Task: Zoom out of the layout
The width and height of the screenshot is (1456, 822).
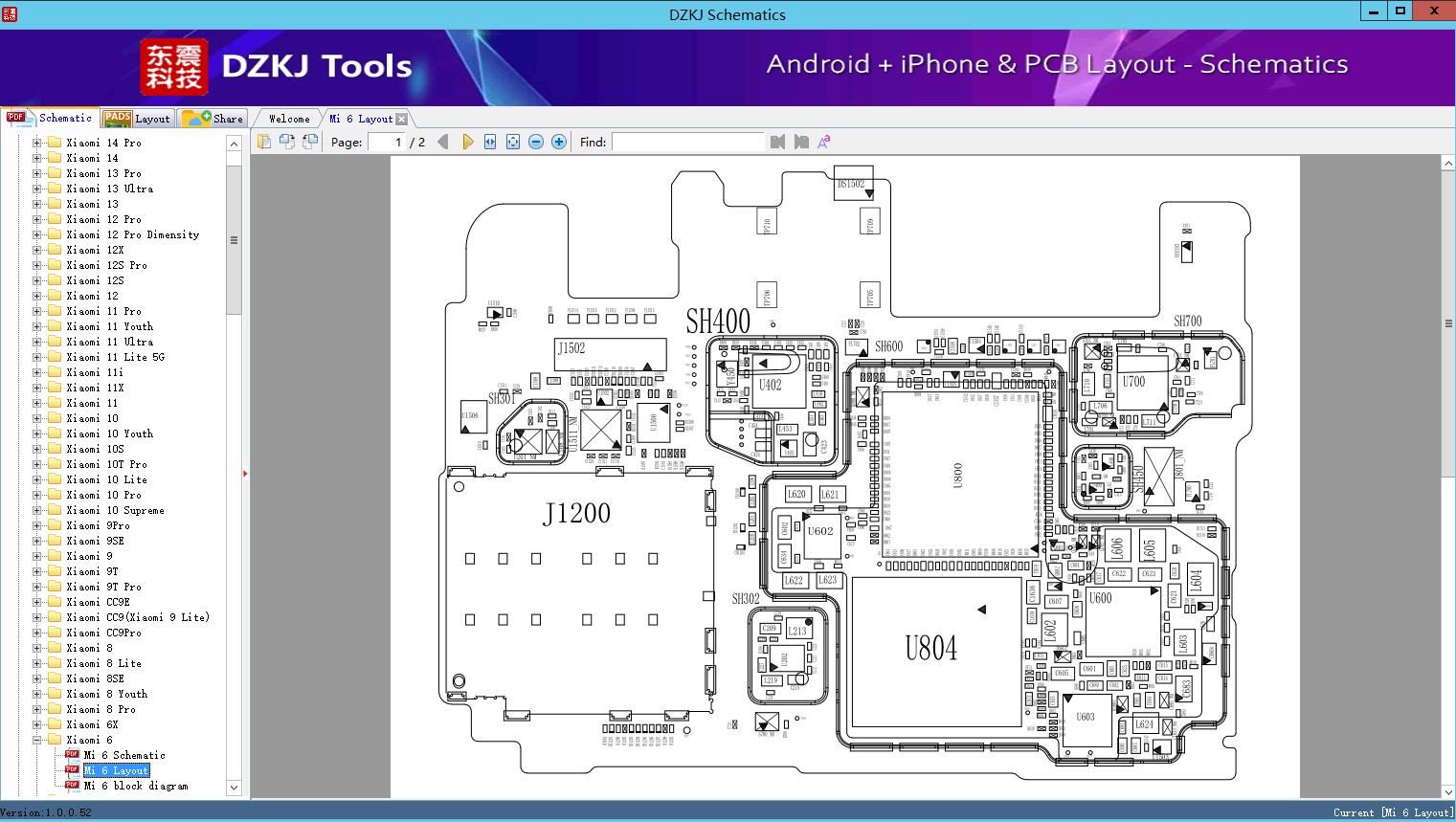Action: [536, 142]
